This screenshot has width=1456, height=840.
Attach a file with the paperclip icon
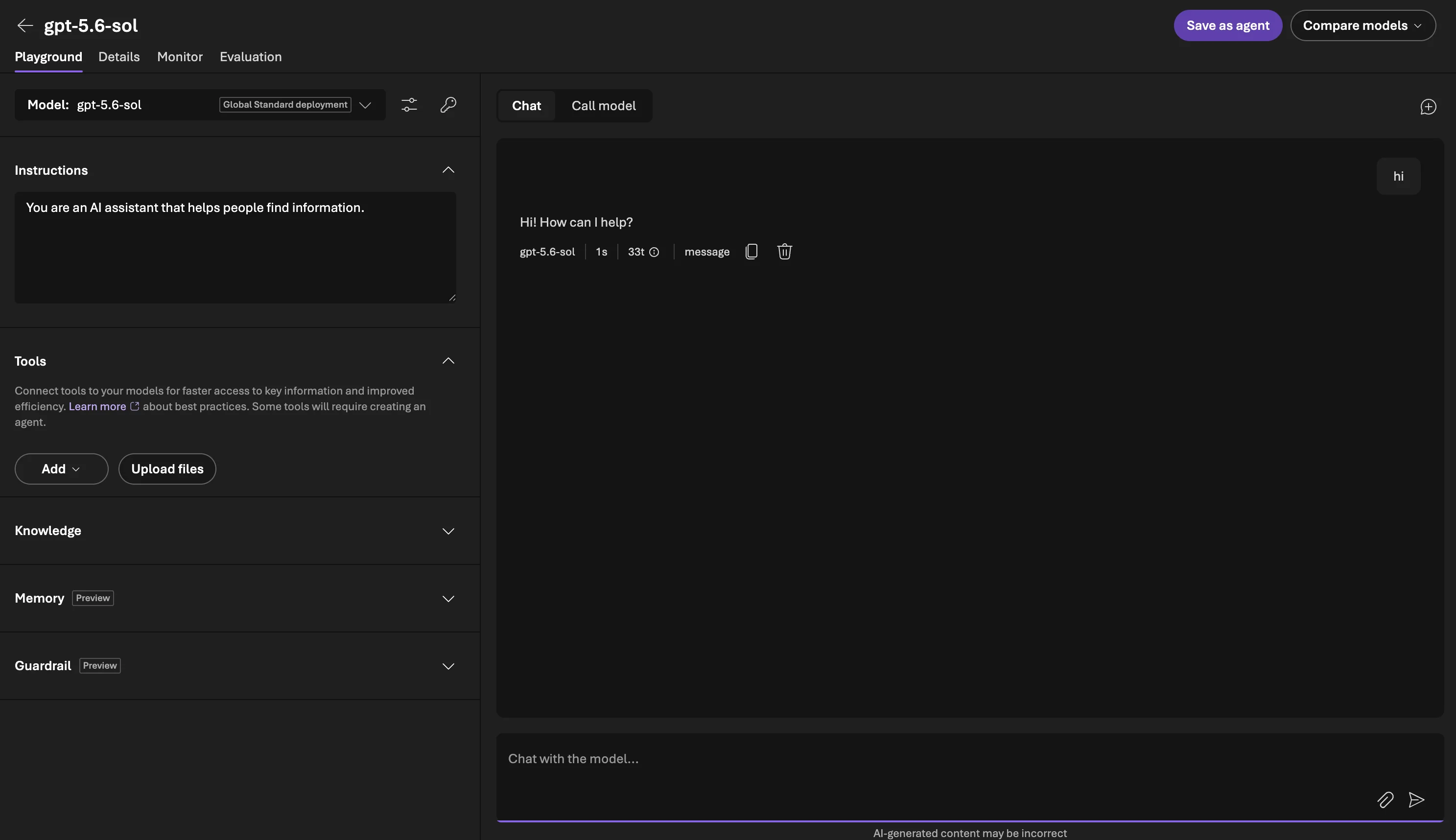point(1385,800)
